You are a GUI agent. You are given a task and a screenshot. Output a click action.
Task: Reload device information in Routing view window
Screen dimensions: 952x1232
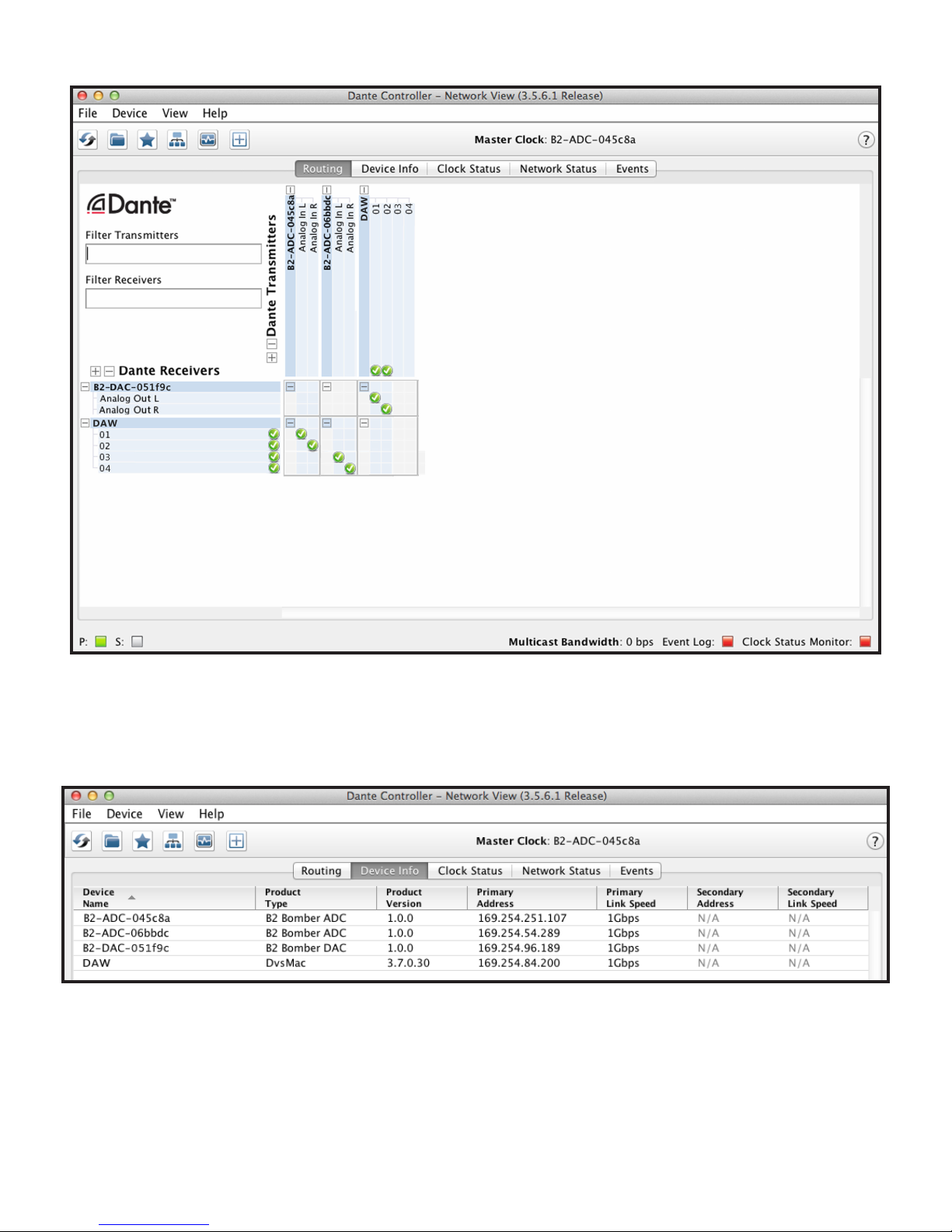pyautogui.click(x=87, y=140)
